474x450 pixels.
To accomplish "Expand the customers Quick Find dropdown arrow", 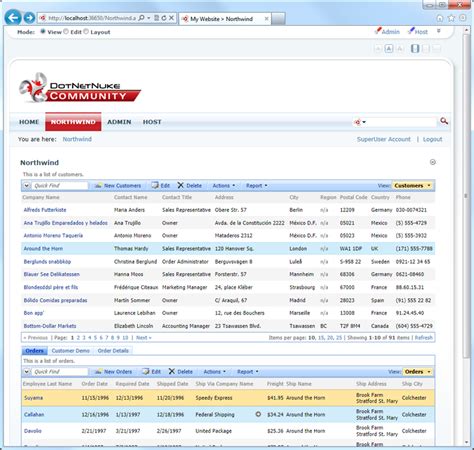I will [x=27, y=186].
